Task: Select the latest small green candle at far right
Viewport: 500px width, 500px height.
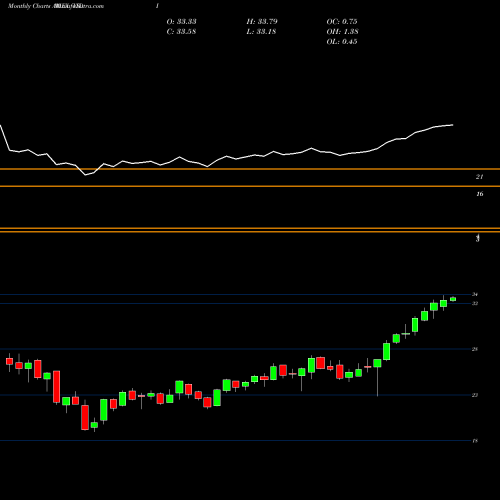Action: 453,299
